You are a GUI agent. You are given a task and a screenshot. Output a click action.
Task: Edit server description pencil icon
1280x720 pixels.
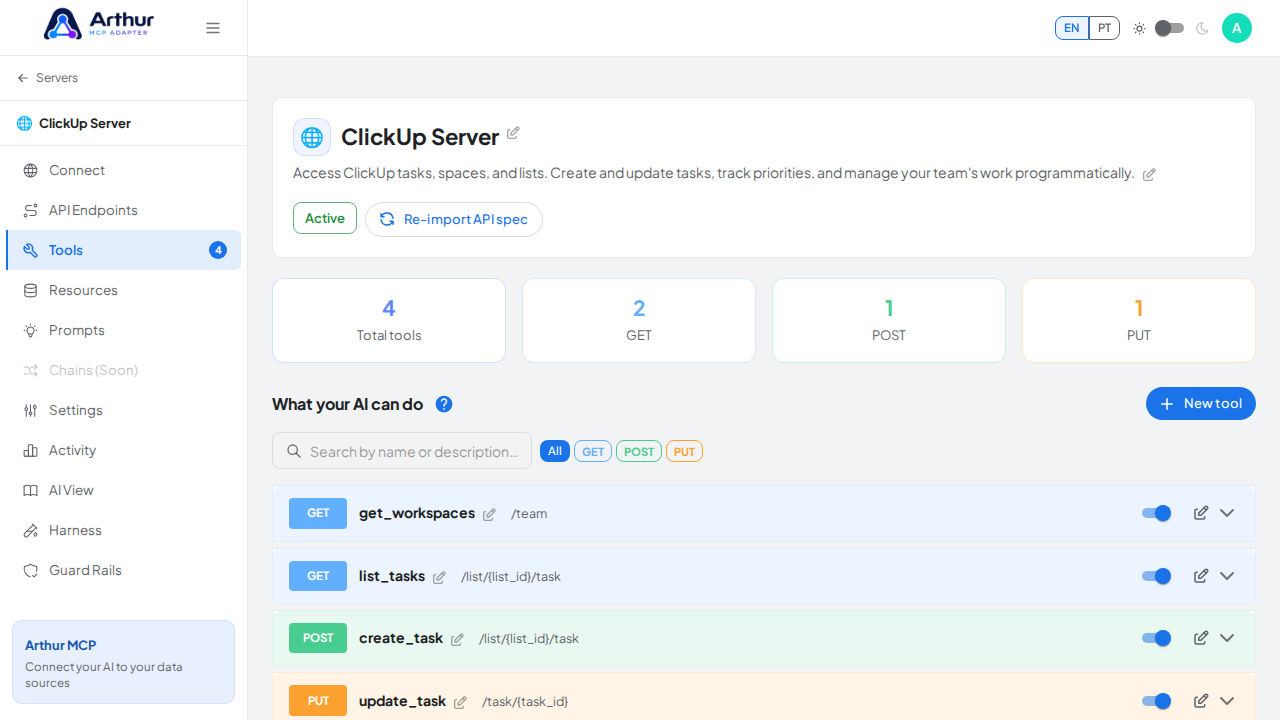click(x=1149, y=174)
